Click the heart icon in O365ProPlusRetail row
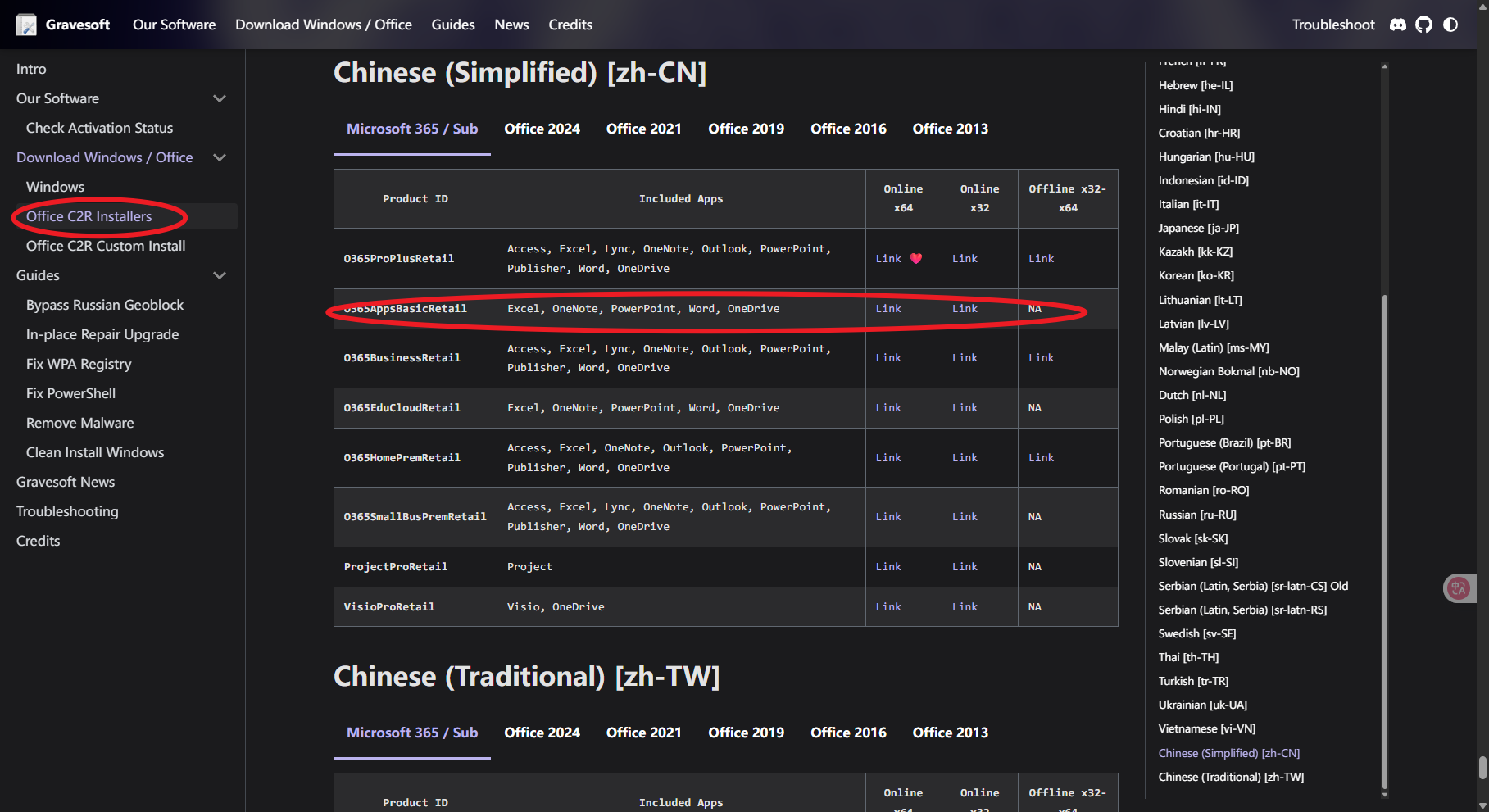The image size is (1489, 812). [x=916, y=258]
